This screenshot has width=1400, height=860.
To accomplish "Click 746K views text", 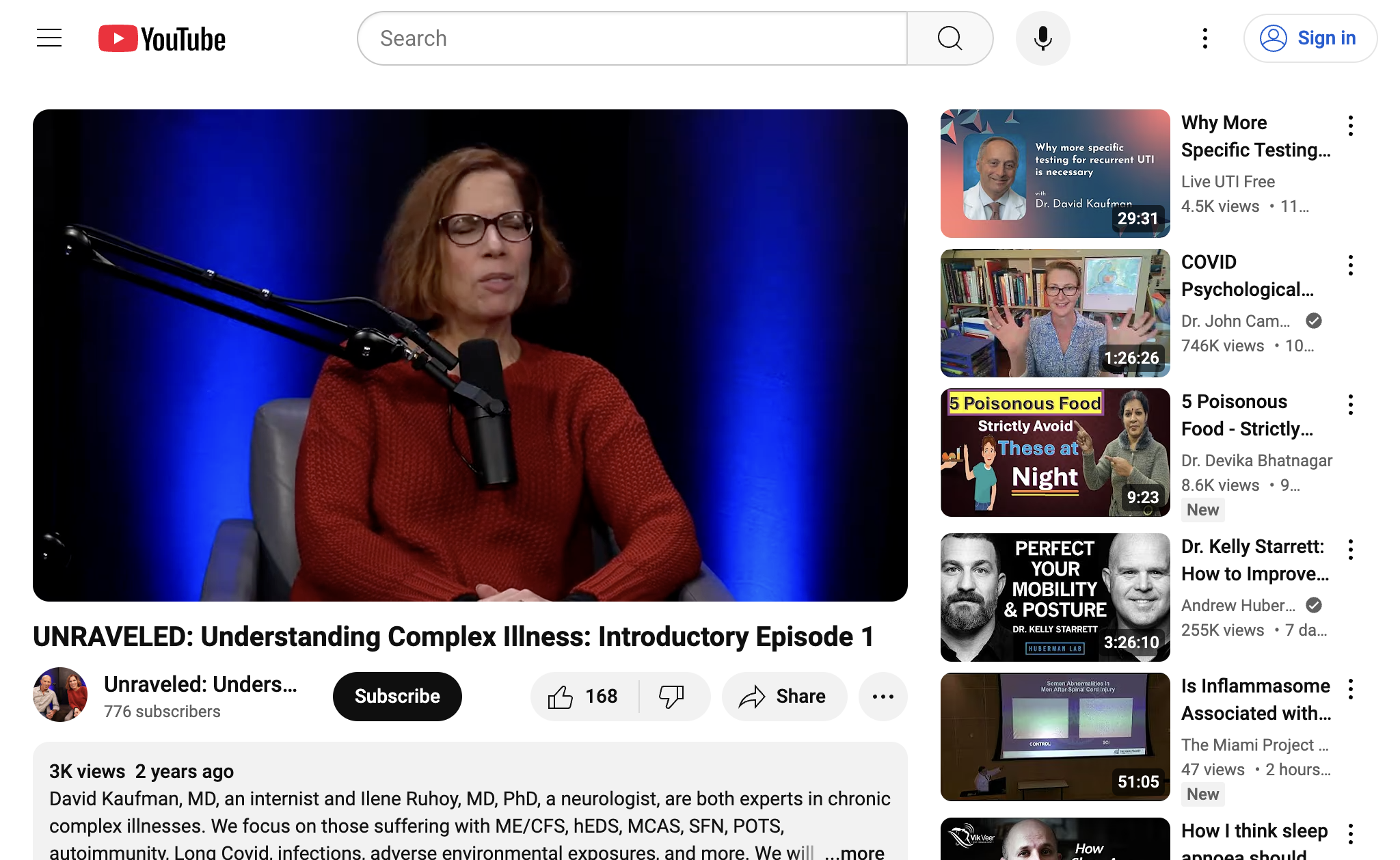I will coord(1223,346).
